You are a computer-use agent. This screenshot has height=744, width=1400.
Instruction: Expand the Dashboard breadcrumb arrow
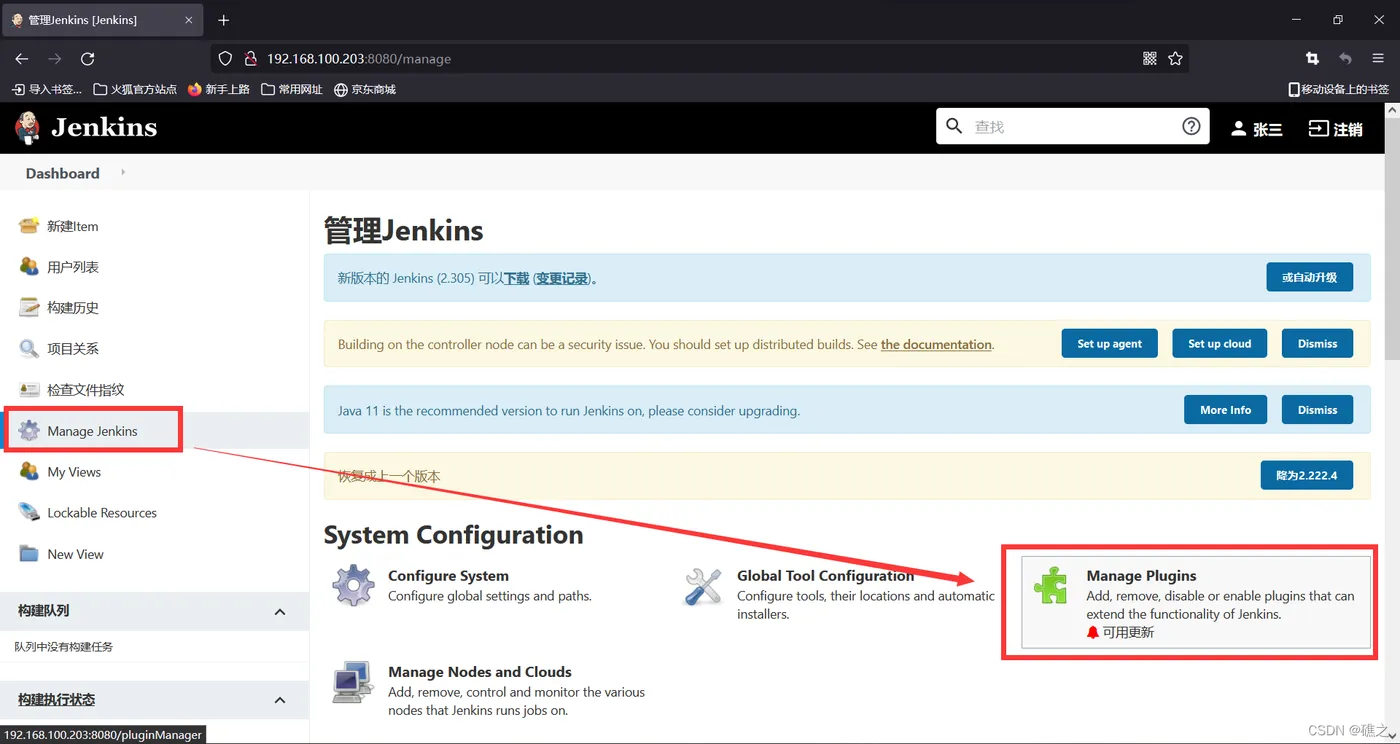tap(123, 173)
